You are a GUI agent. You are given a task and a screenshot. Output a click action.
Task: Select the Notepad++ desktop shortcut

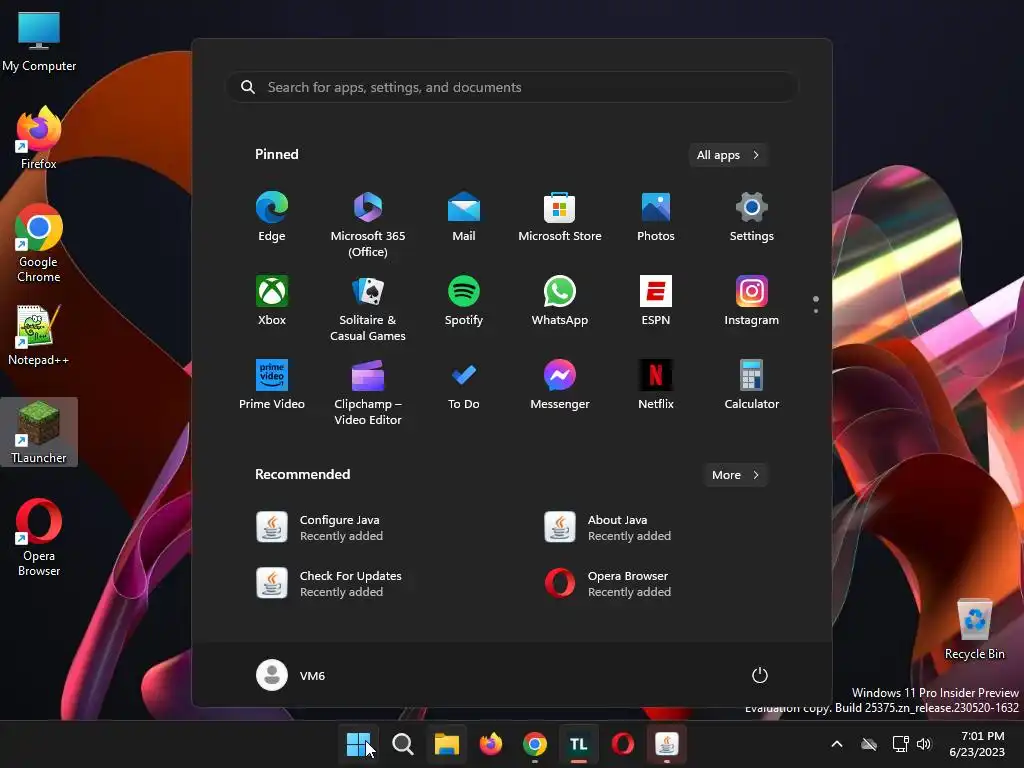pyautogui.click(x=39, y=336)
